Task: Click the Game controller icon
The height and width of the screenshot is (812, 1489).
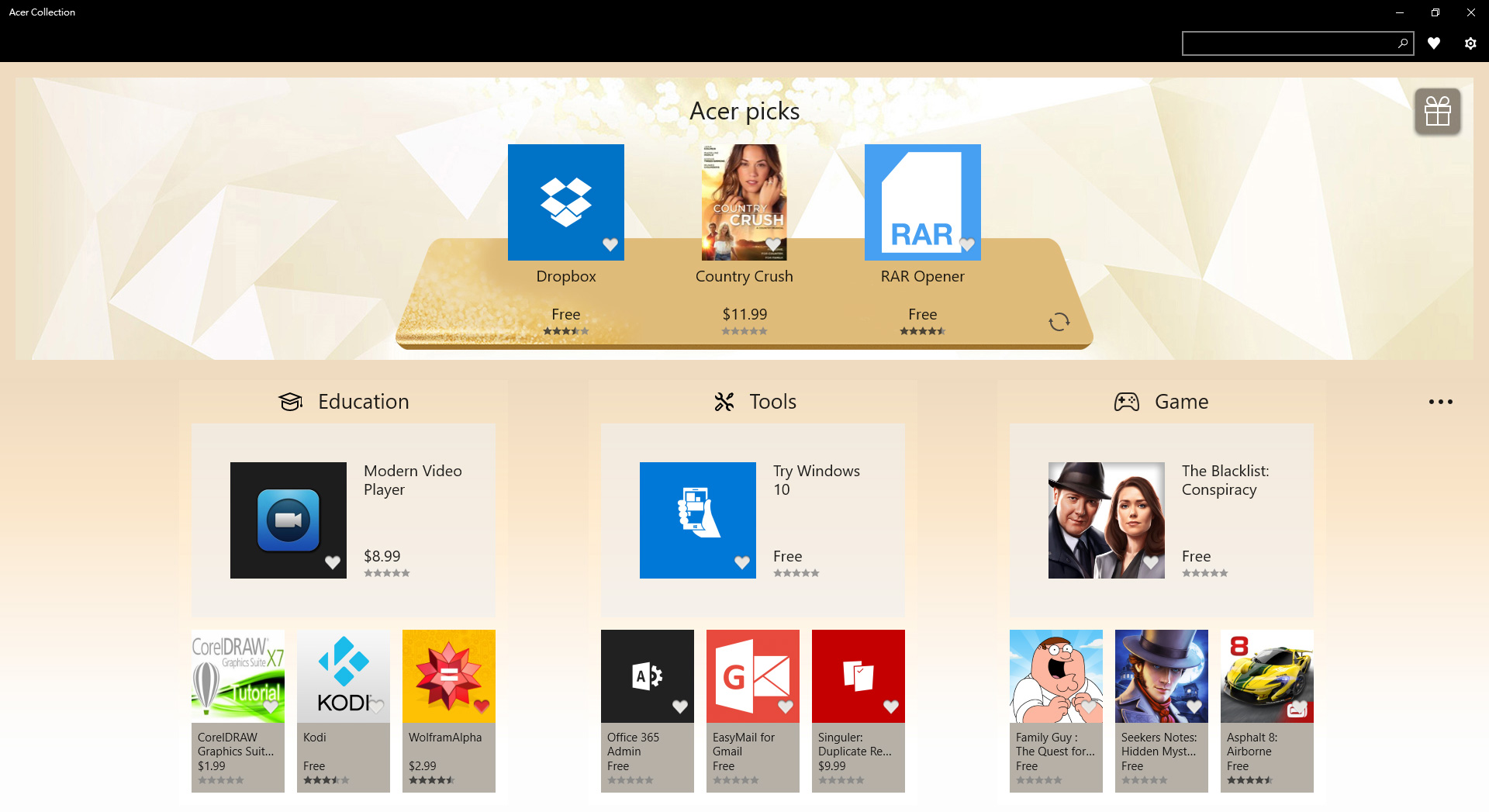Action: (x=1127, y=402)
